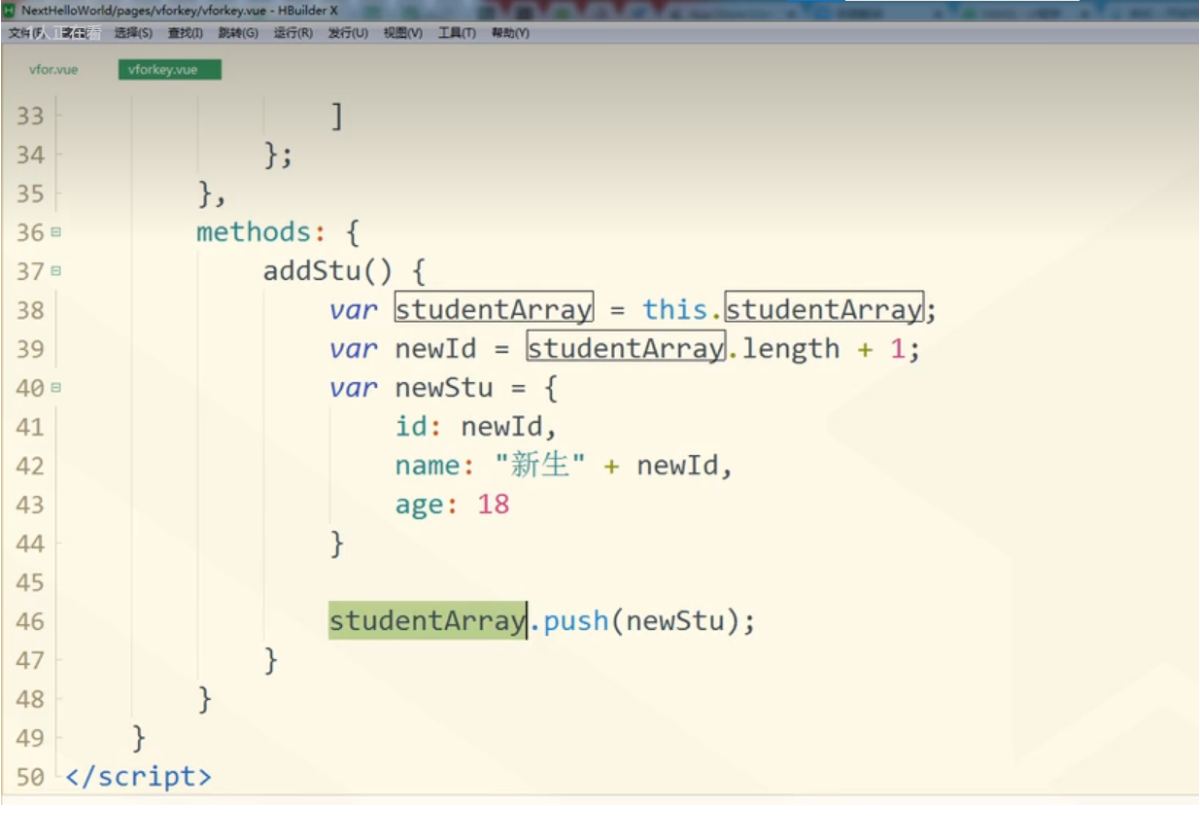Click the closing "</script>" tag
The width and height of the screenshot is (1200, 827).
click(138, 777)
